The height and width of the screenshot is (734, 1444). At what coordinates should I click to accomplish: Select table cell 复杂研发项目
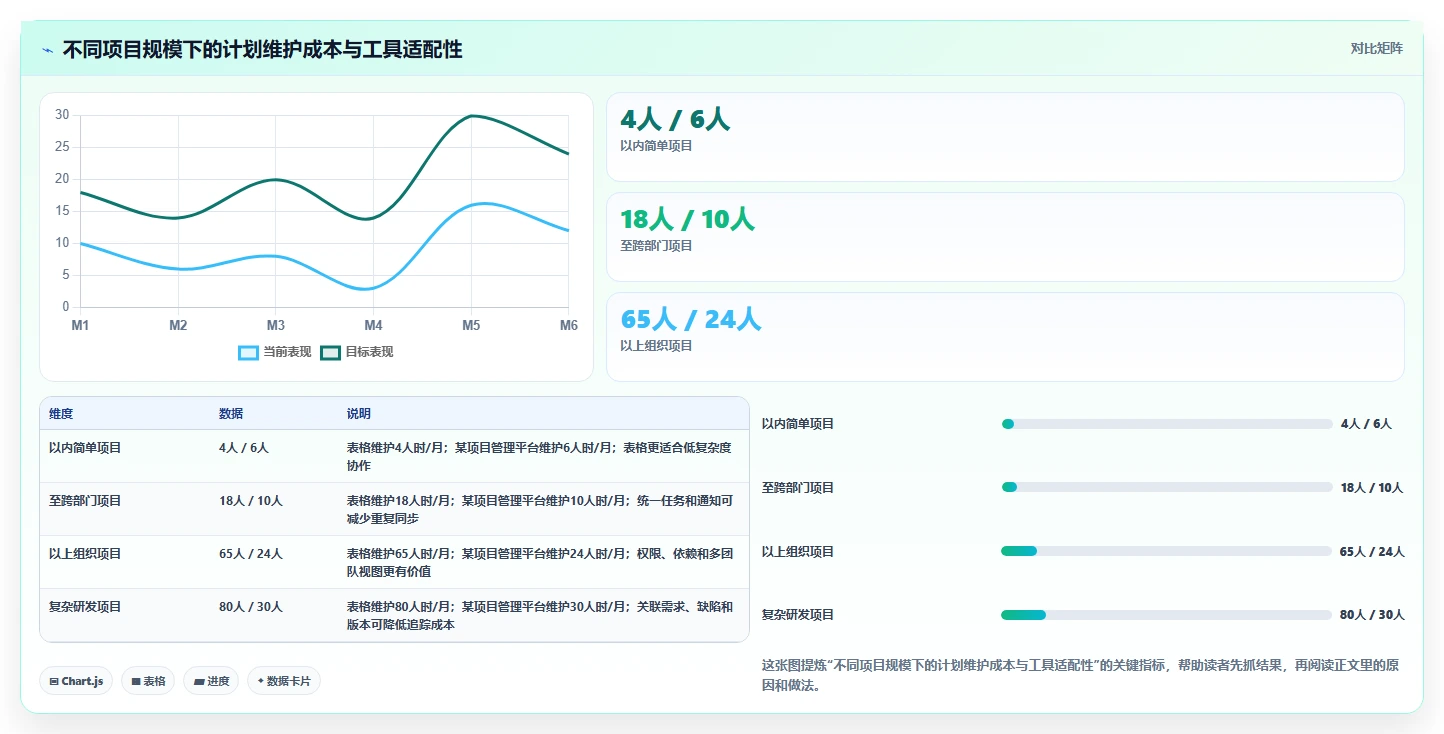click(85, 607)
